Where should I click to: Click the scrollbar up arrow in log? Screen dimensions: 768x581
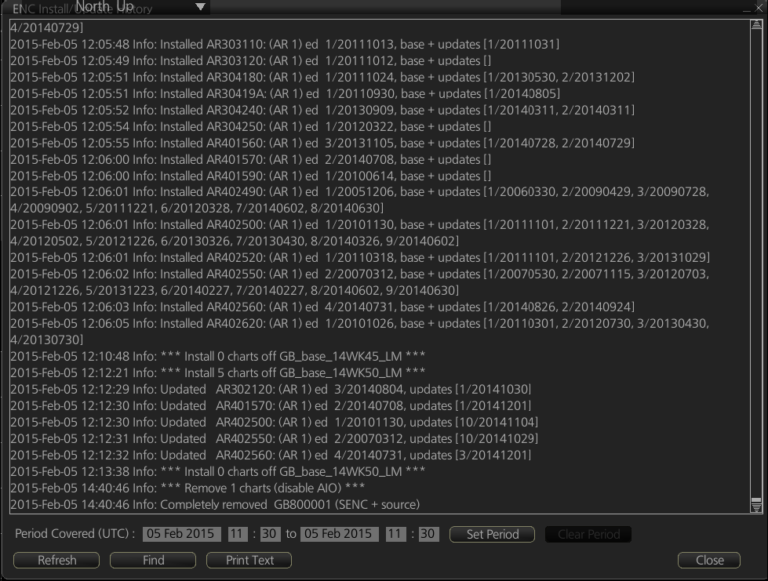pyautogui.click(x=757, y=25)
